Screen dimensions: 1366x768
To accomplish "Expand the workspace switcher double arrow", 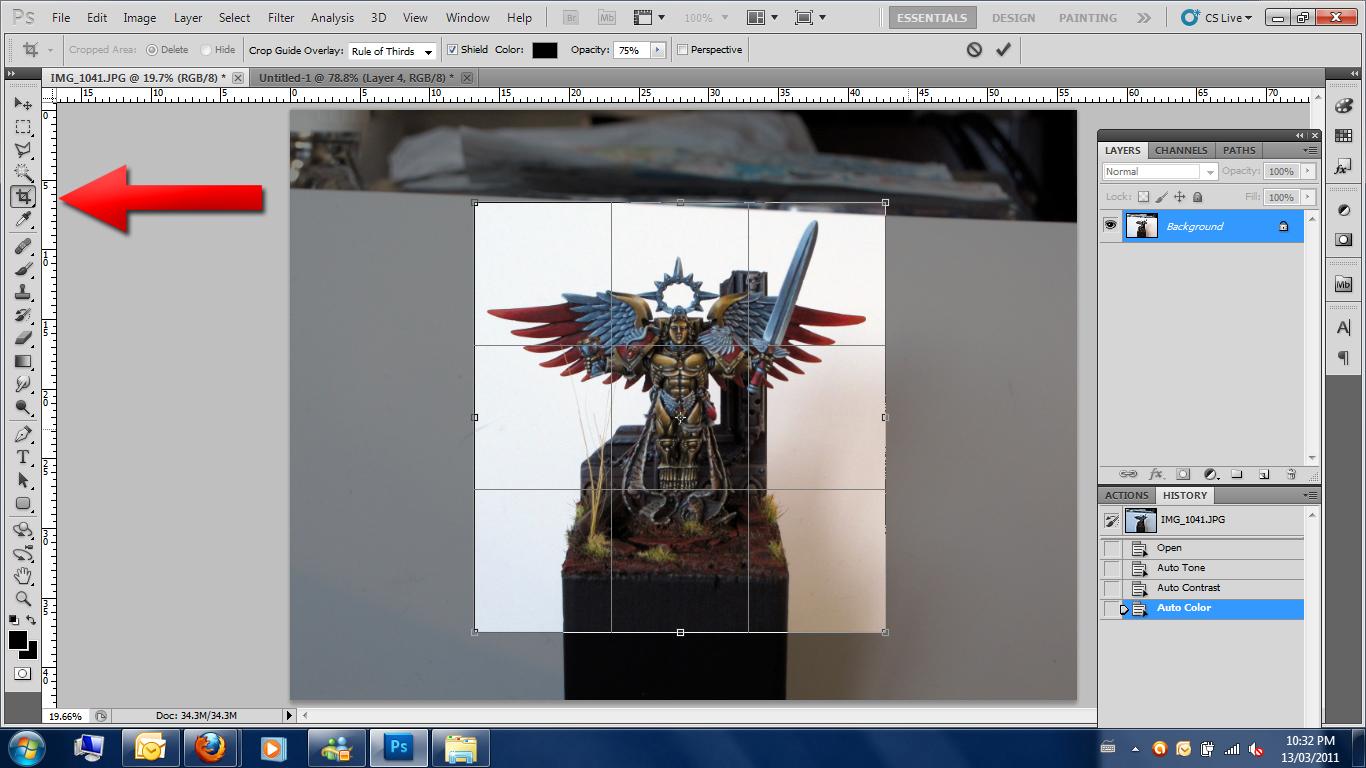I will coord(1144,18).
